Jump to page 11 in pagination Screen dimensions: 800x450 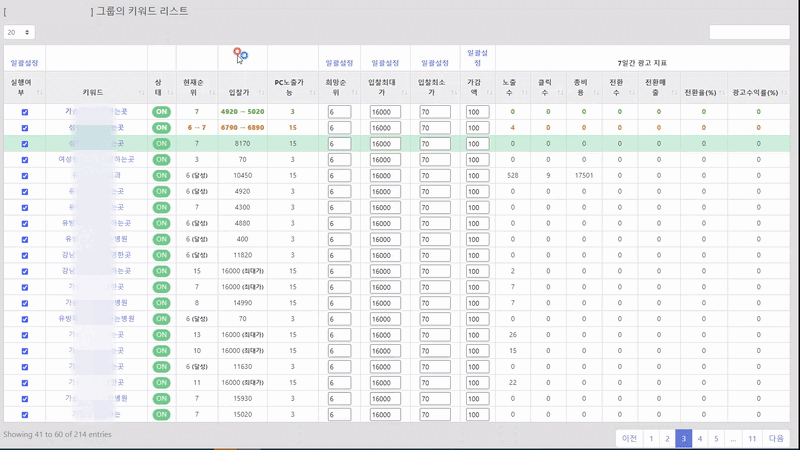pyautogui.click(x=752, y=438)
